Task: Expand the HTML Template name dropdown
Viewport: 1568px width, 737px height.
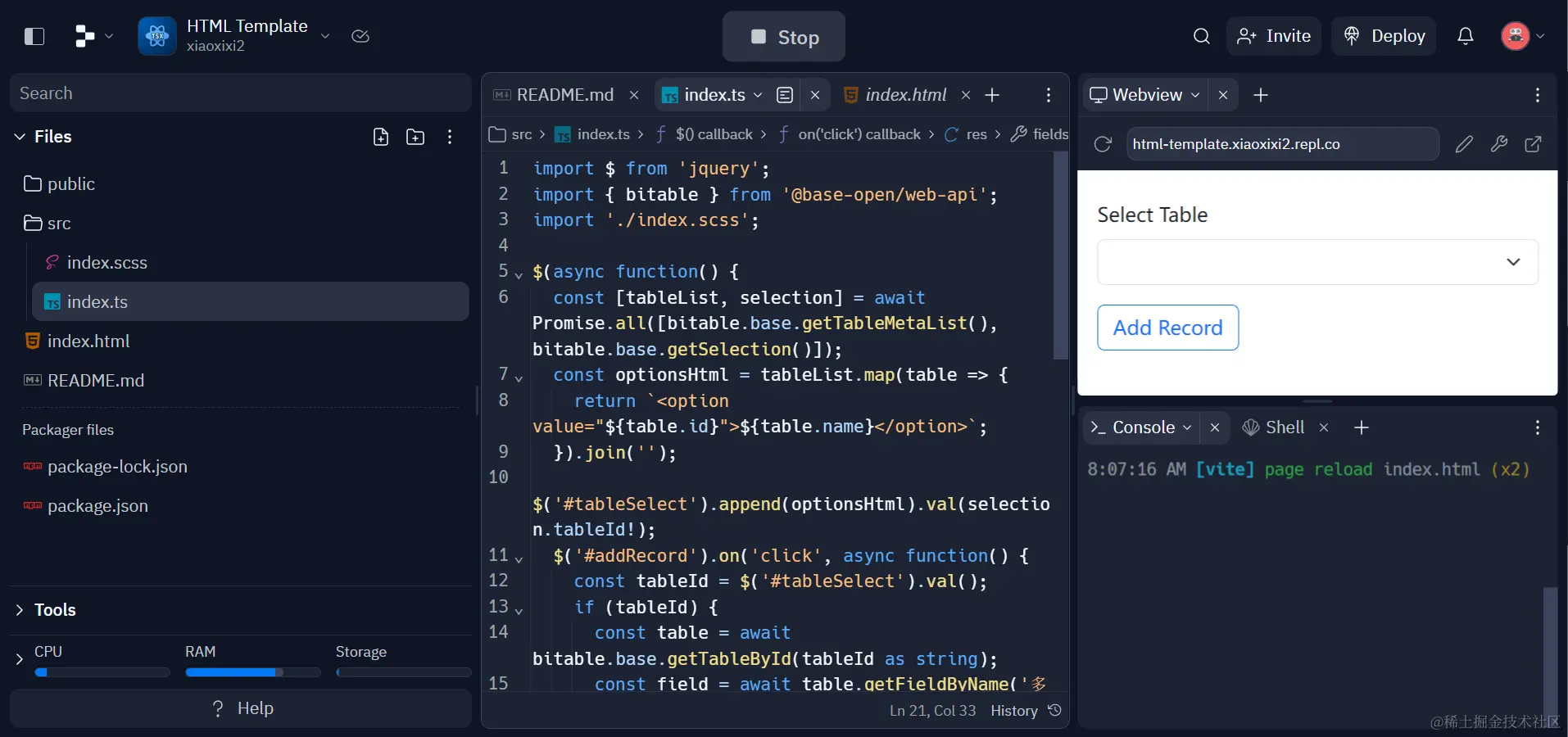Action: (x=325, y=36)
